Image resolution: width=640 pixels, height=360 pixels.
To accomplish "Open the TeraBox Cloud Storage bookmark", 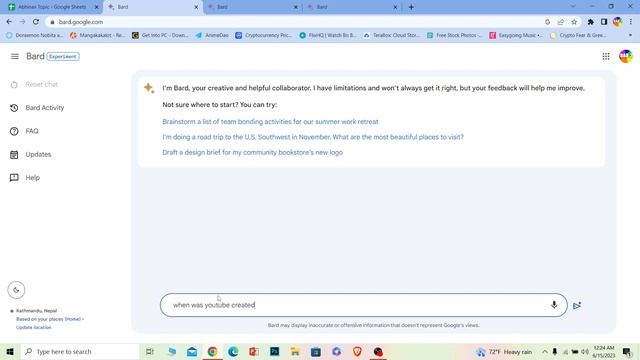I will 391,36.
